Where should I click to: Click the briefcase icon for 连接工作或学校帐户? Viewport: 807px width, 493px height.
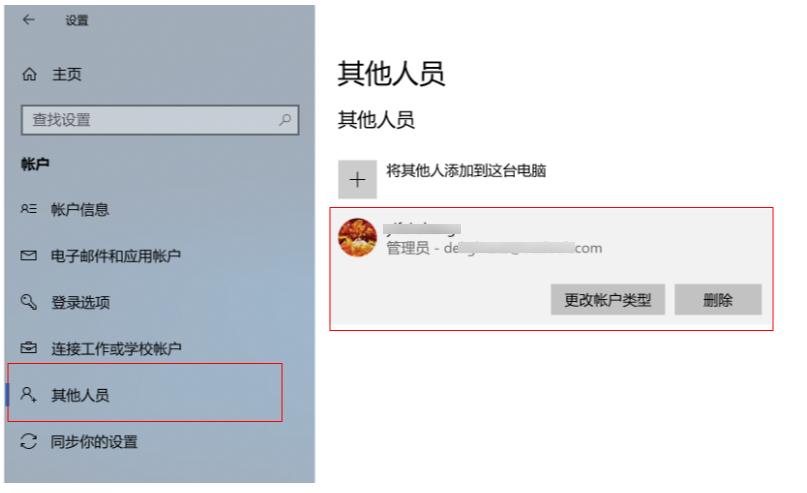point(28,348)
